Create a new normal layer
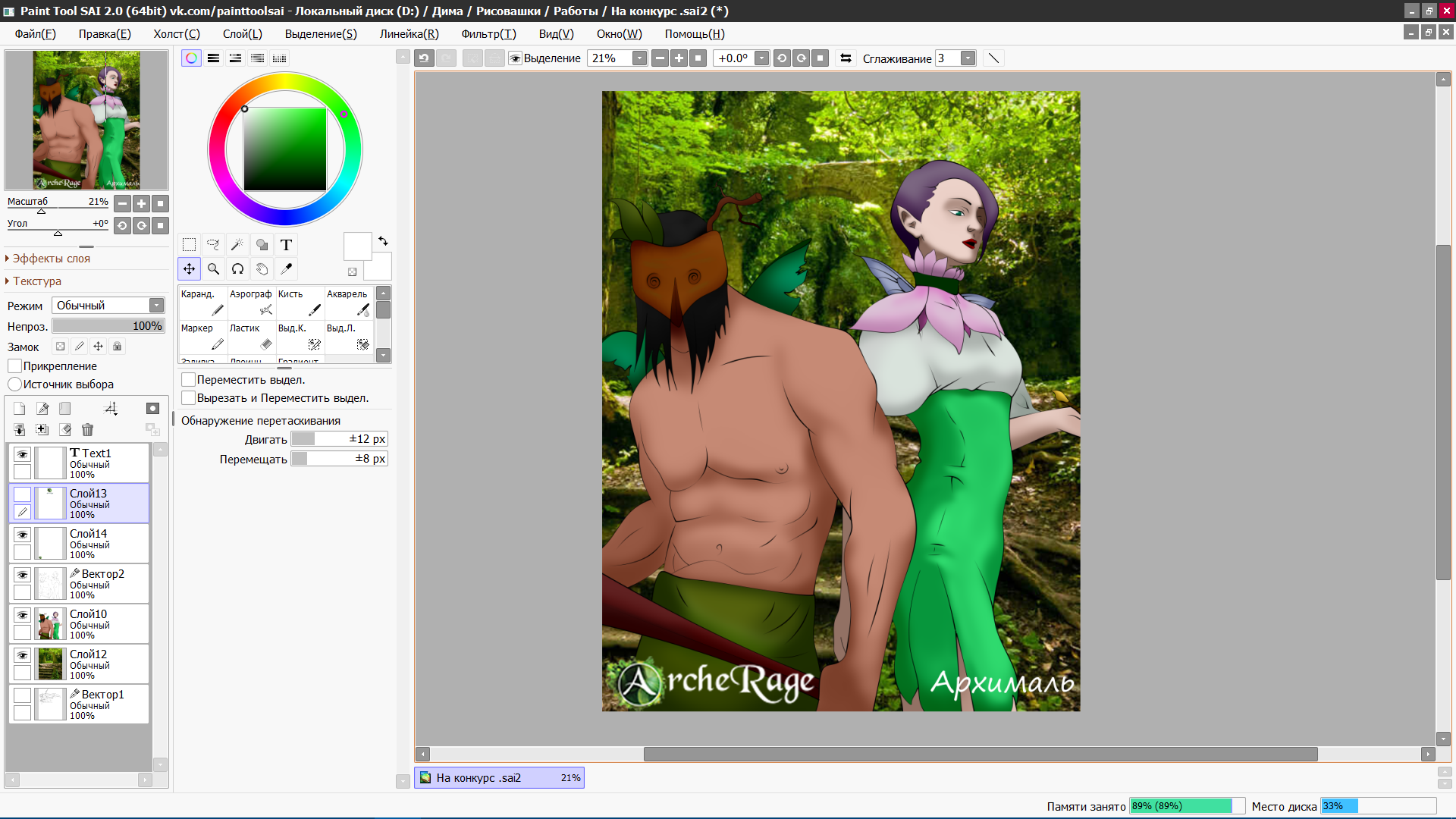This screenshot has width=1456, height=819. [20, 409]
